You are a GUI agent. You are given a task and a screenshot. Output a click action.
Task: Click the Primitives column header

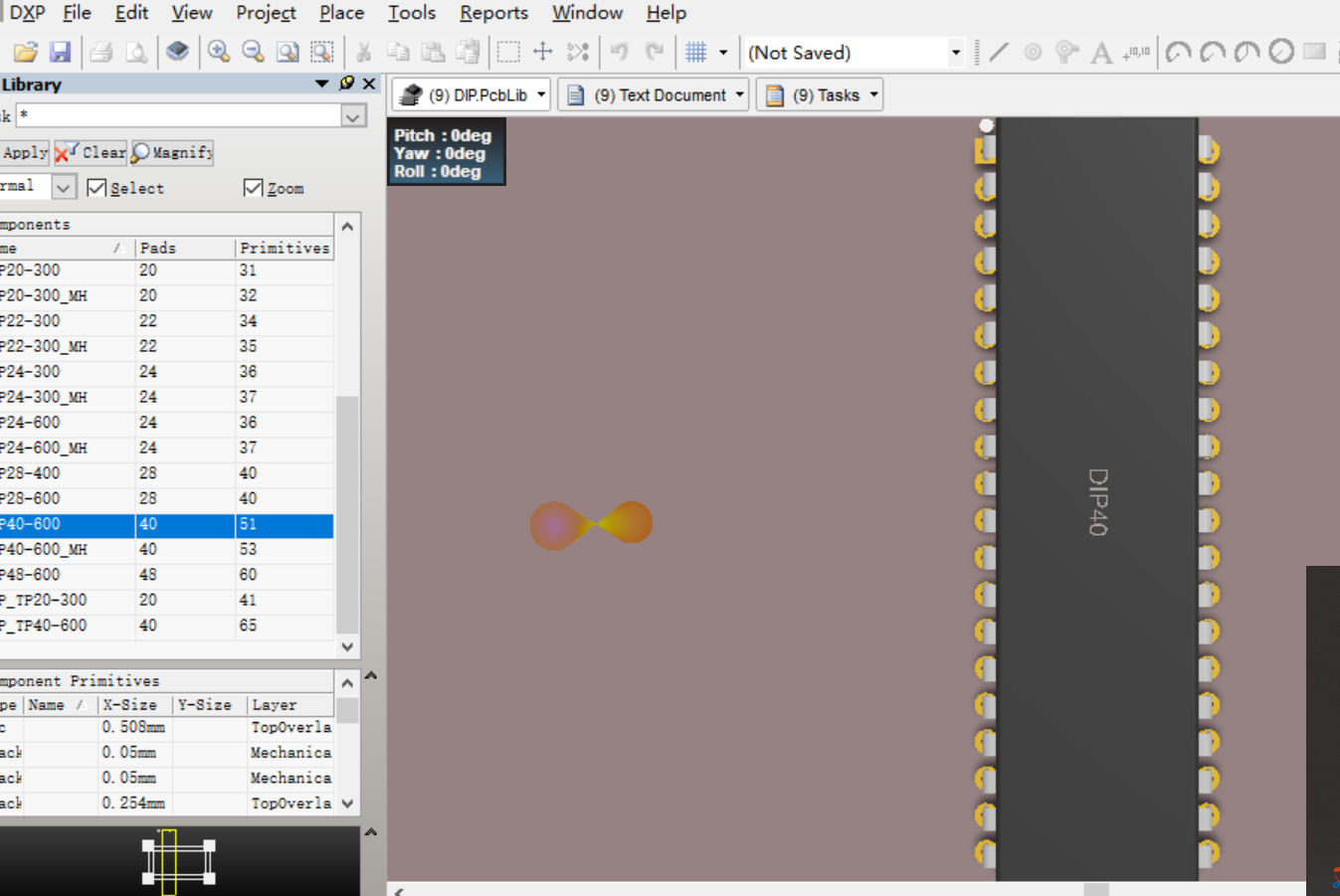click(285, 248)
